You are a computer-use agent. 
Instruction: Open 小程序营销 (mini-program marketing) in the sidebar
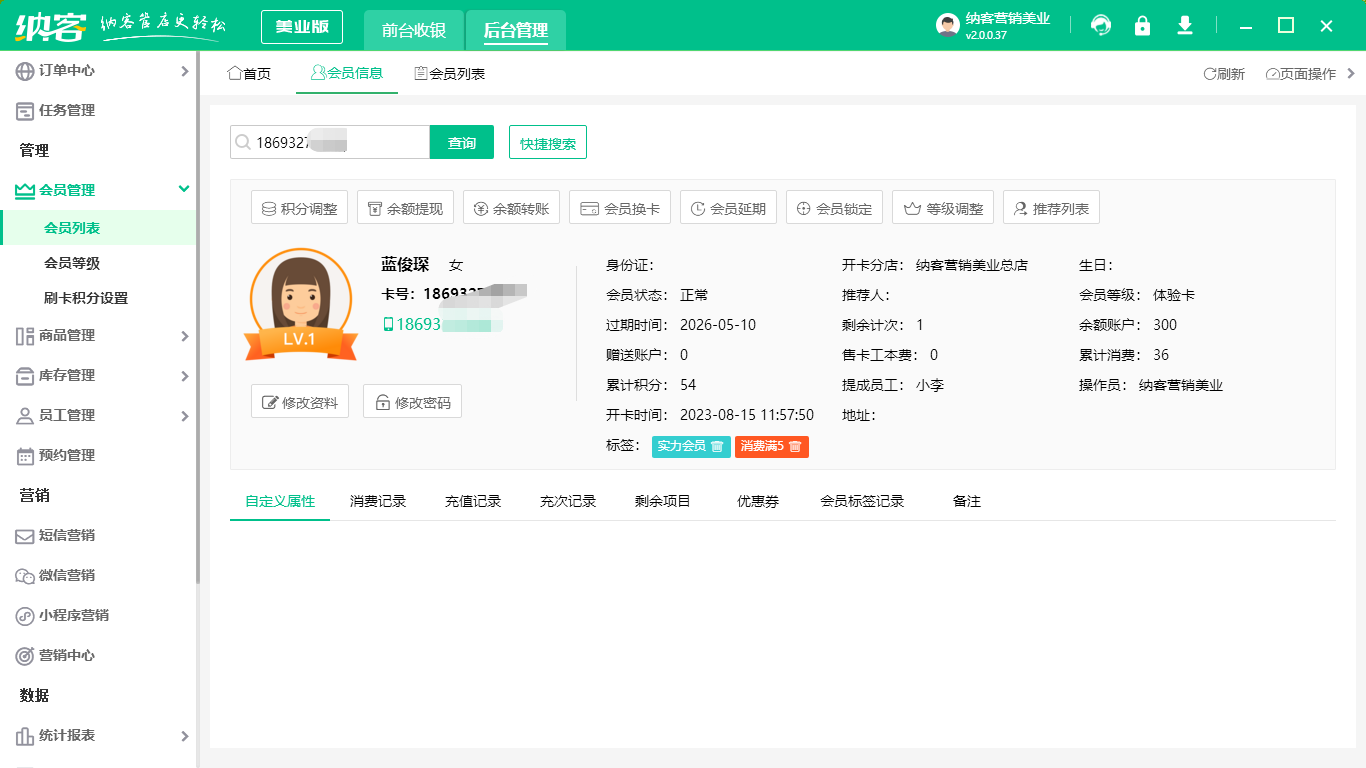point(73,616)
